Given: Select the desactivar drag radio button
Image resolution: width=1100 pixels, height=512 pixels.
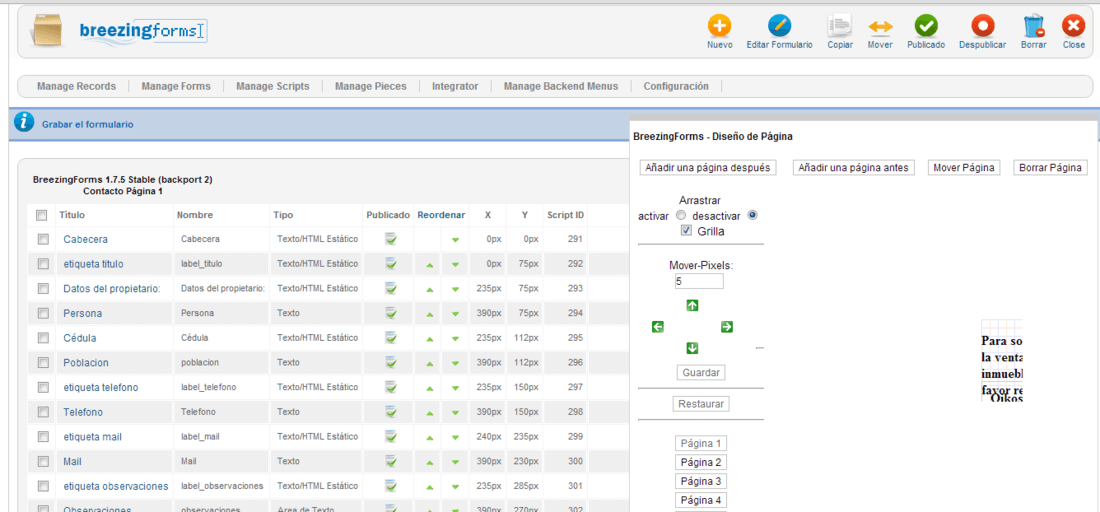Looking at the screenshot, I should pyautogui.click(x=753, y=215).
